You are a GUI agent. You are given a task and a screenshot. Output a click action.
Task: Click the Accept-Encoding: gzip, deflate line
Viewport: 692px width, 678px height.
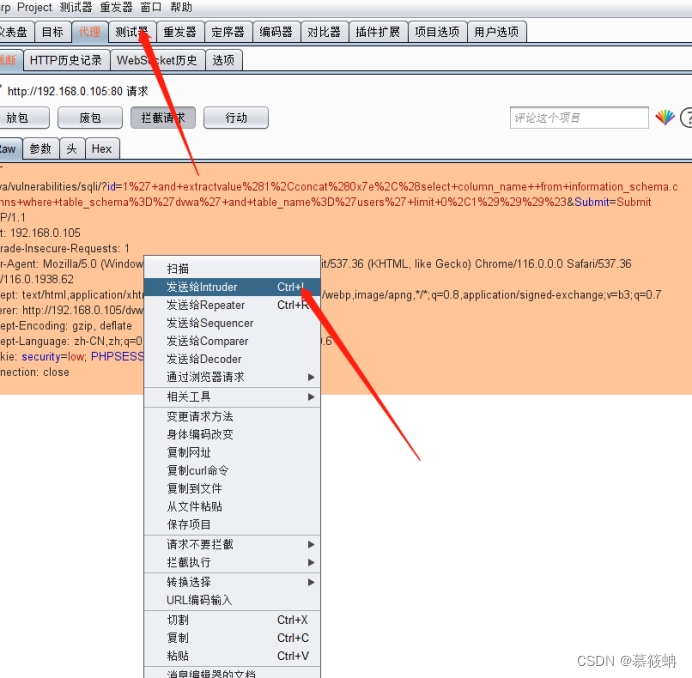66,326
